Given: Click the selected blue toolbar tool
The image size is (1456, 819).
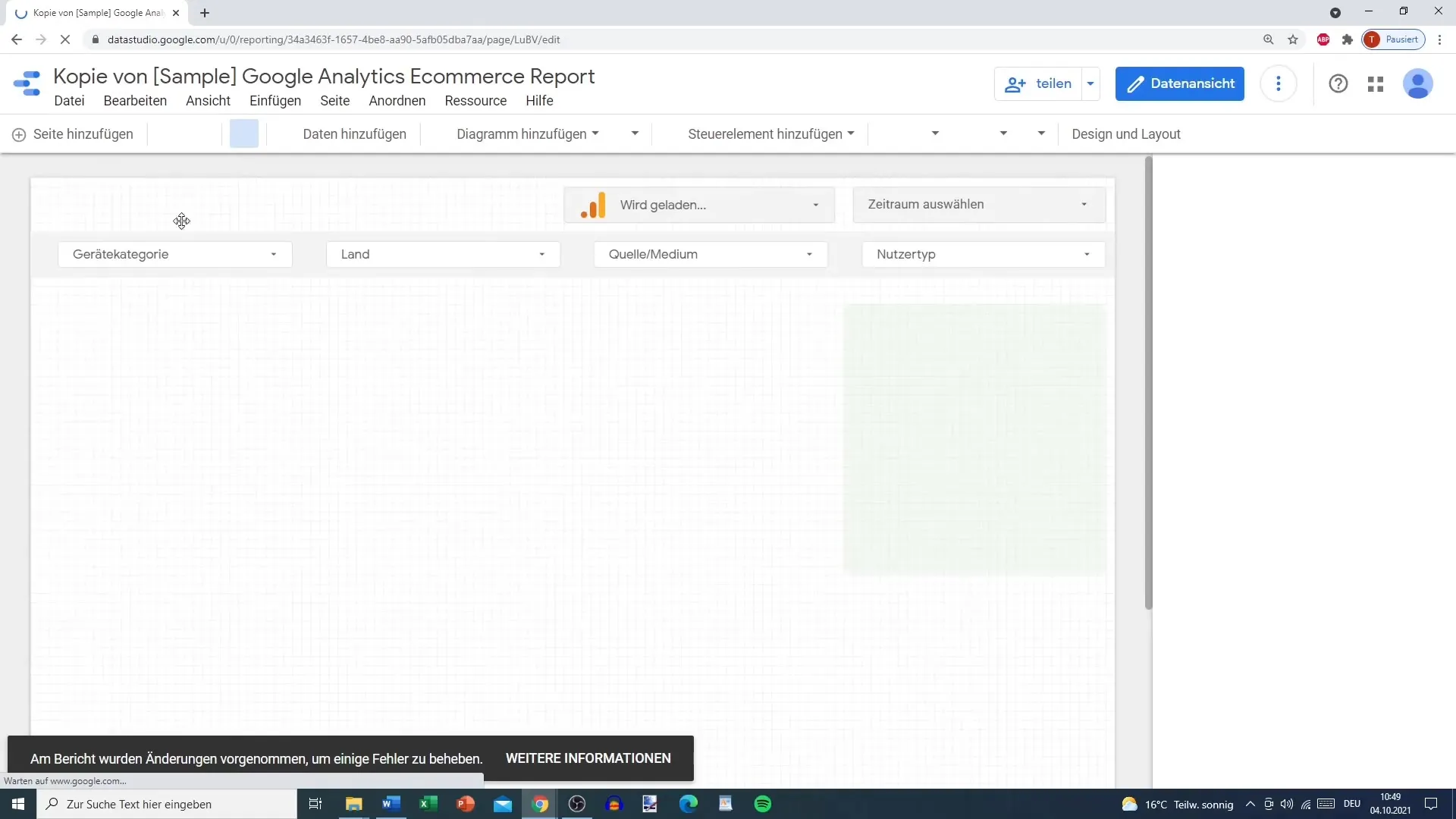Looking at the screenshot, I should 244,133.
